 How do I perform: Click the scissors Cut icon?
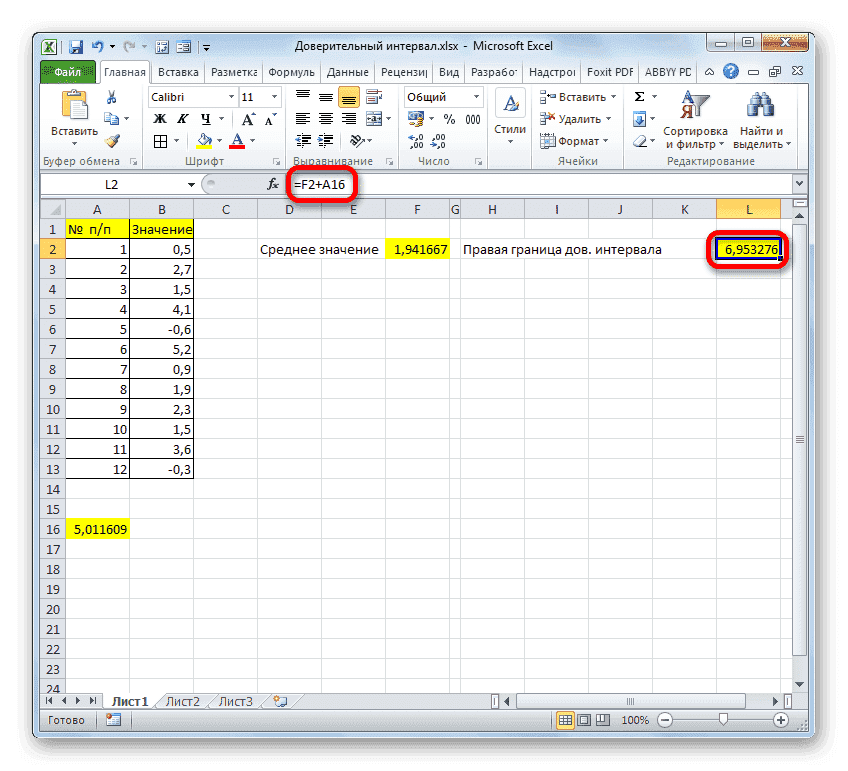111,97
